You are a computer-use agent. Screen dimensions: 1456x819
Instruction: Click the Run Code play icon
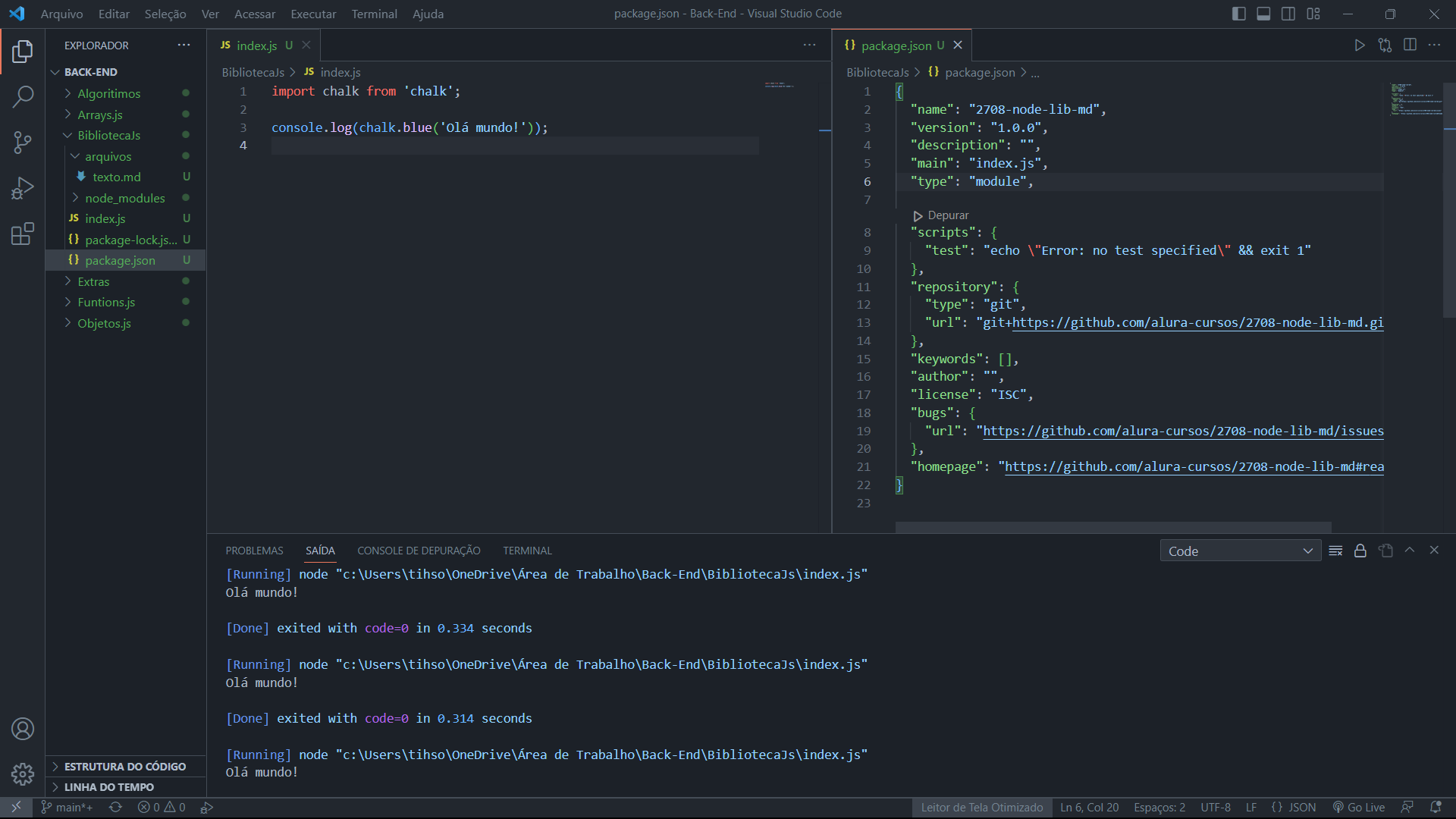1360,45
